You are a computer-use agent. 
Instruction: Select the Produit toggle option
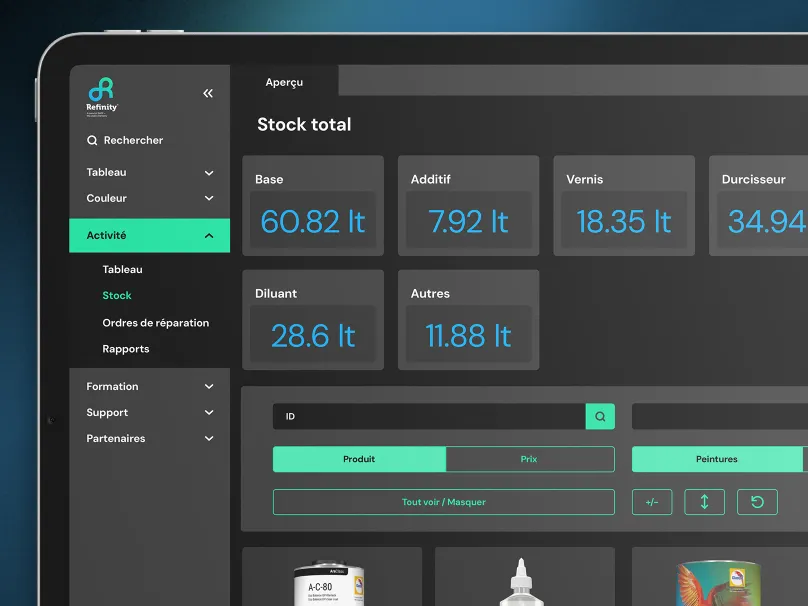pos(359,459)
